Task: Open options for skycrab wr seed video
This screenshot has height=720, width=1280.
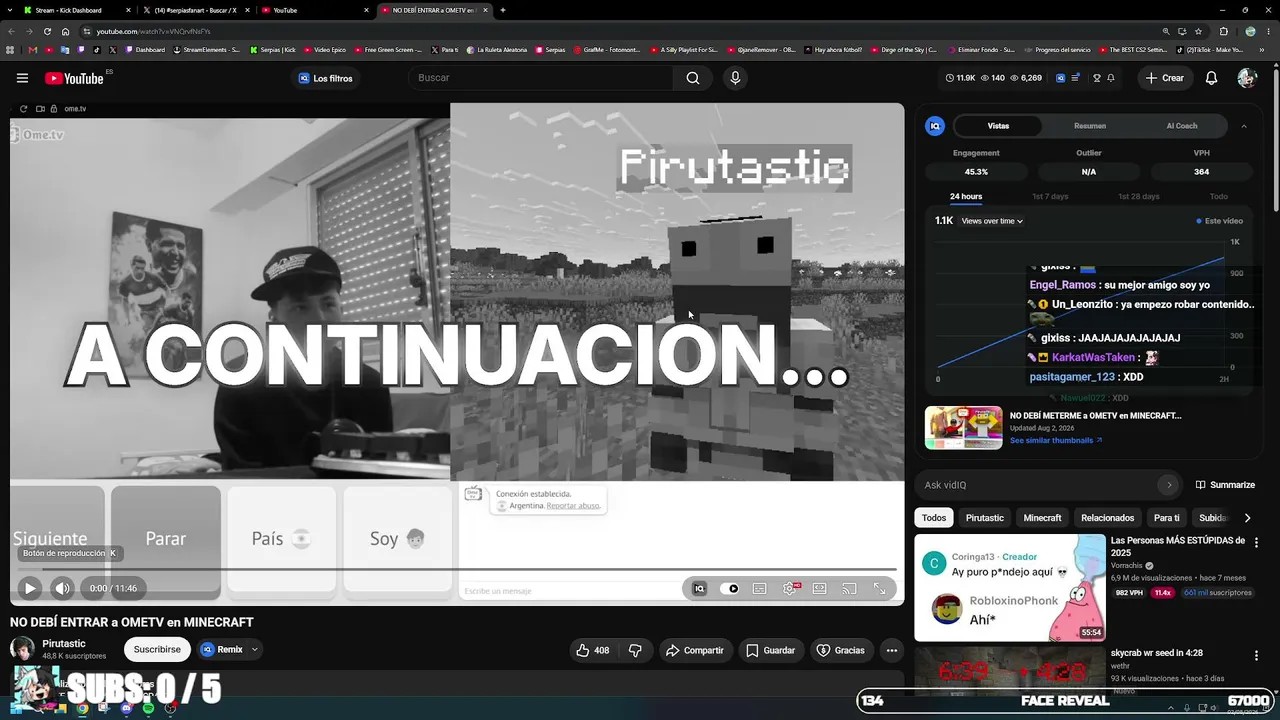Action: (x=1257, y=656)
